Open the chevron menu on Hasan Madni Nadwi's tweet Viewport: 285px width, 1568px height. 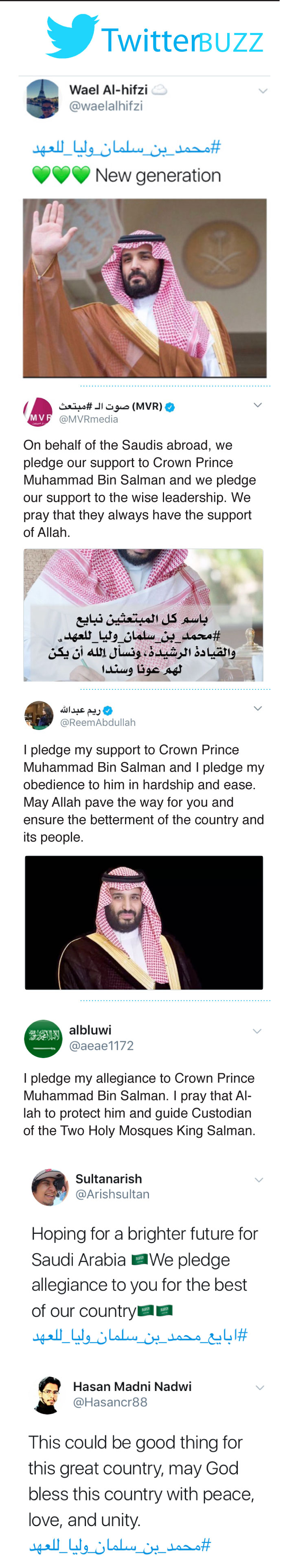tap(260, 1387)
